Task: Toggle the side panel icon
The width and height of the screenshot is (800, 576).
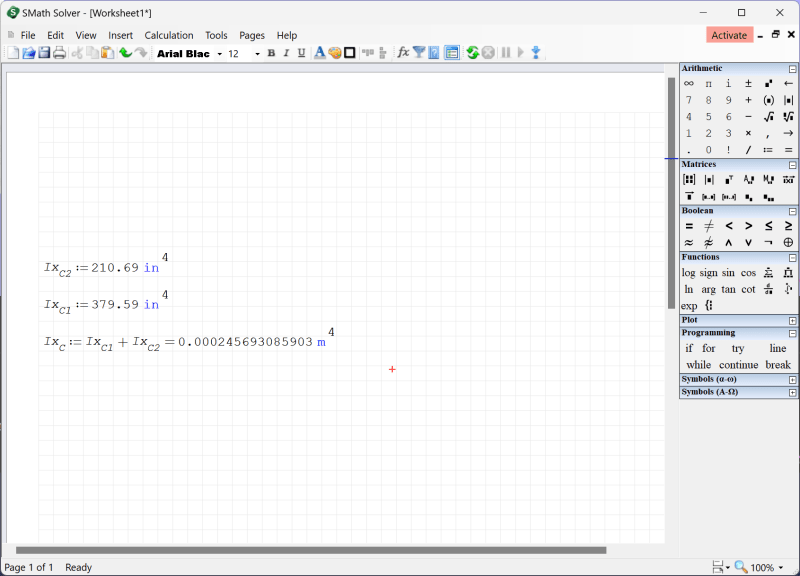Action: coord(452,53)
